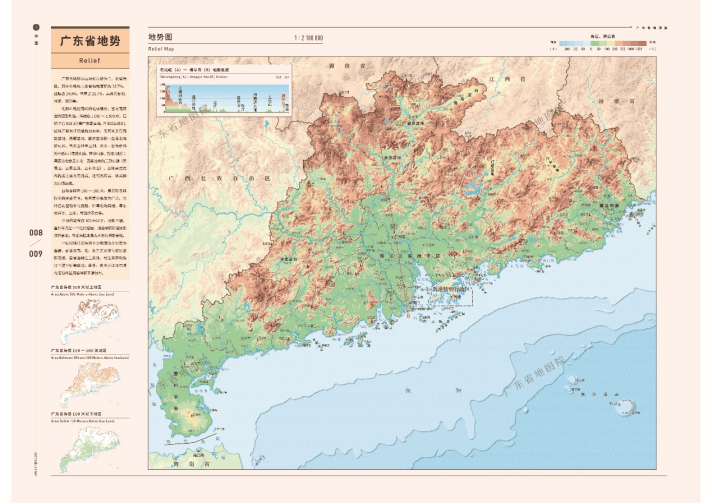This screenshot has height=504, width=712.
Task: Pick the darkest brown swatch in elevation legend
Action: [641, 44]
